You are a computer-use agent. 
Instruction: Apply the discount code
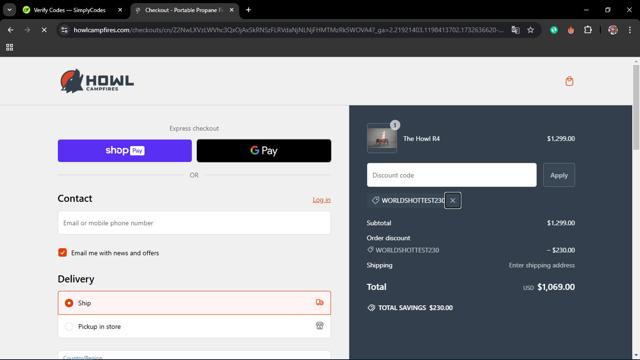[559, 175]
